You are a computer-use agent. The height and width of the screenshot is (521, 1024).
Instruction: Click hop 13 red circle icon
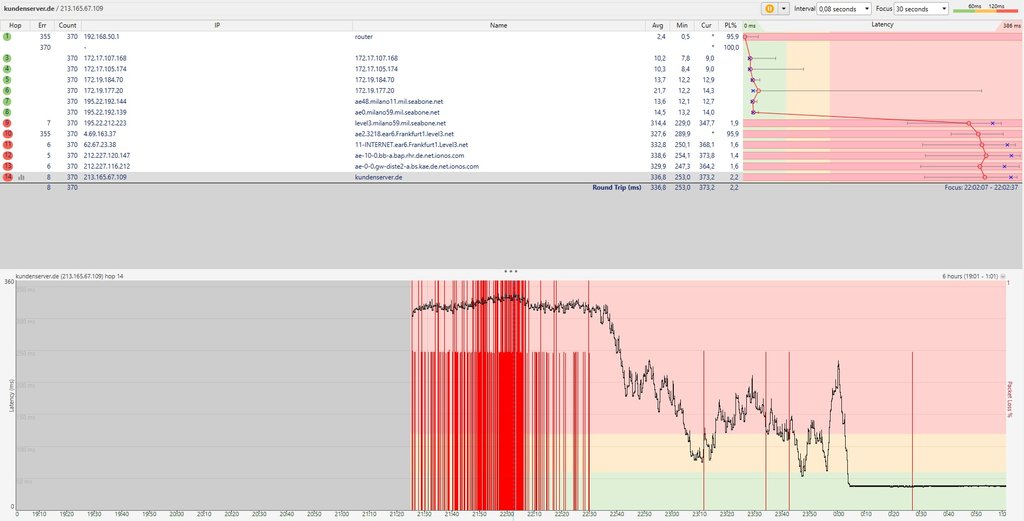(x=7, y=166)
